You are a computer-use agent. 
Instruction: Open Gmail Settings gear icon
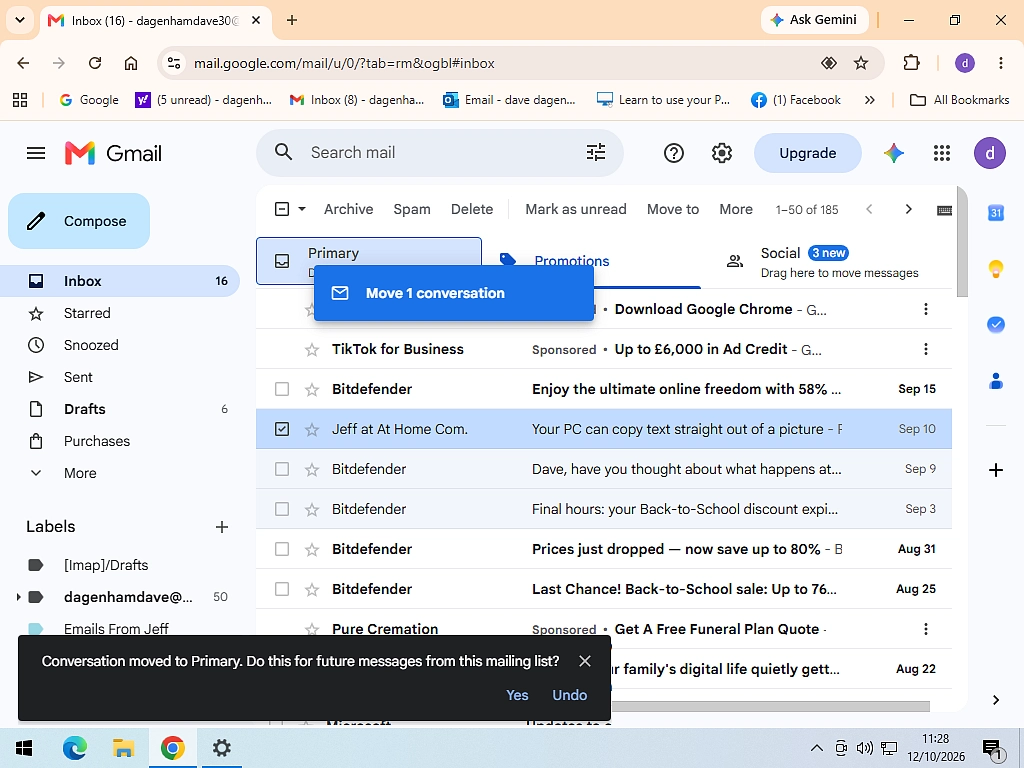[x=722, y=153]
